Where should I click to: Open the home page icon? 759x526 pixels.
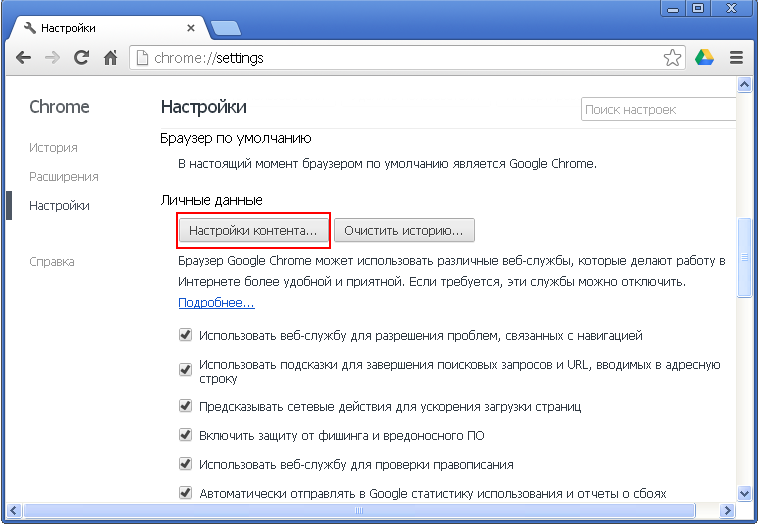point(111,58)
